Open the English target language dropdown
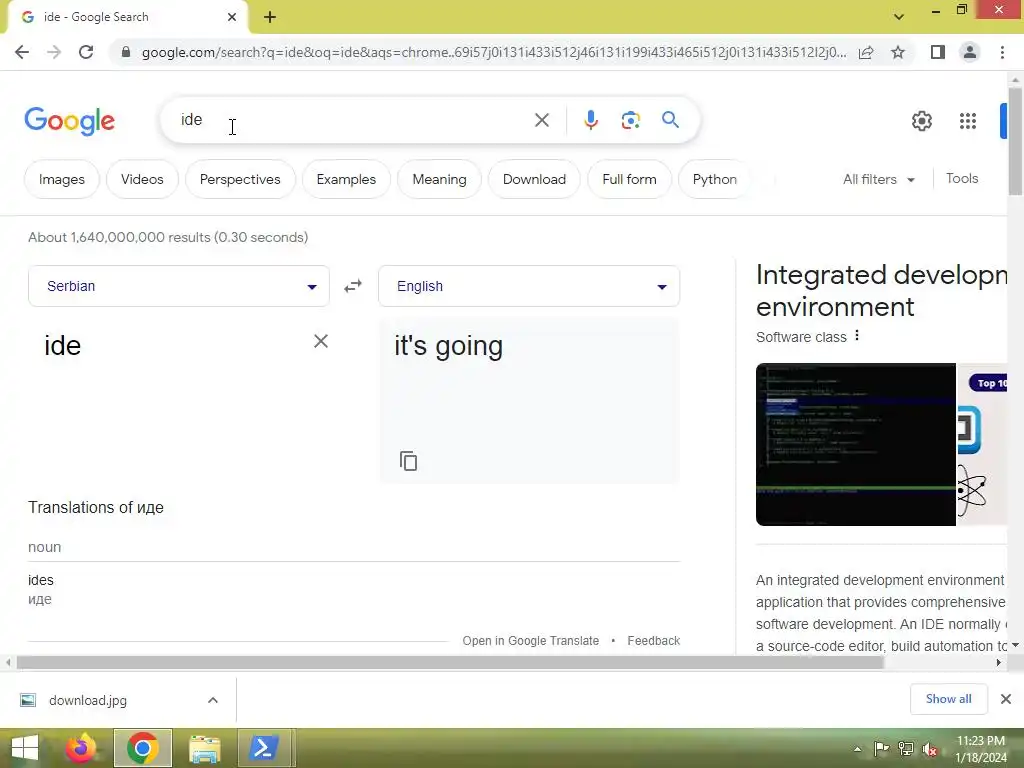The height and width of the screenshot is (768, 1024). 529,286
